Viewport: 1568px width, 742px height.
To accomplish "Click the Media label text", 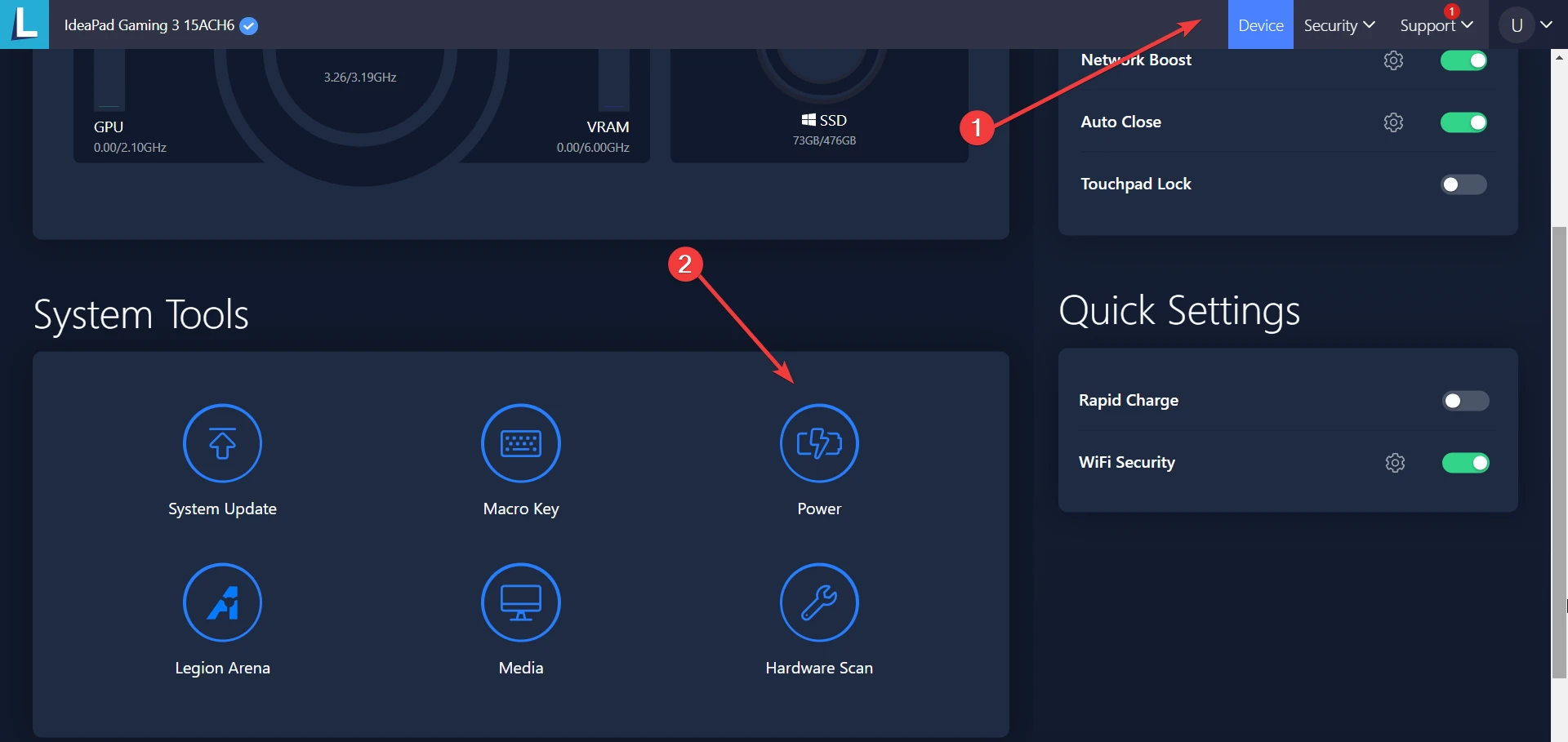I will [521, 668].
